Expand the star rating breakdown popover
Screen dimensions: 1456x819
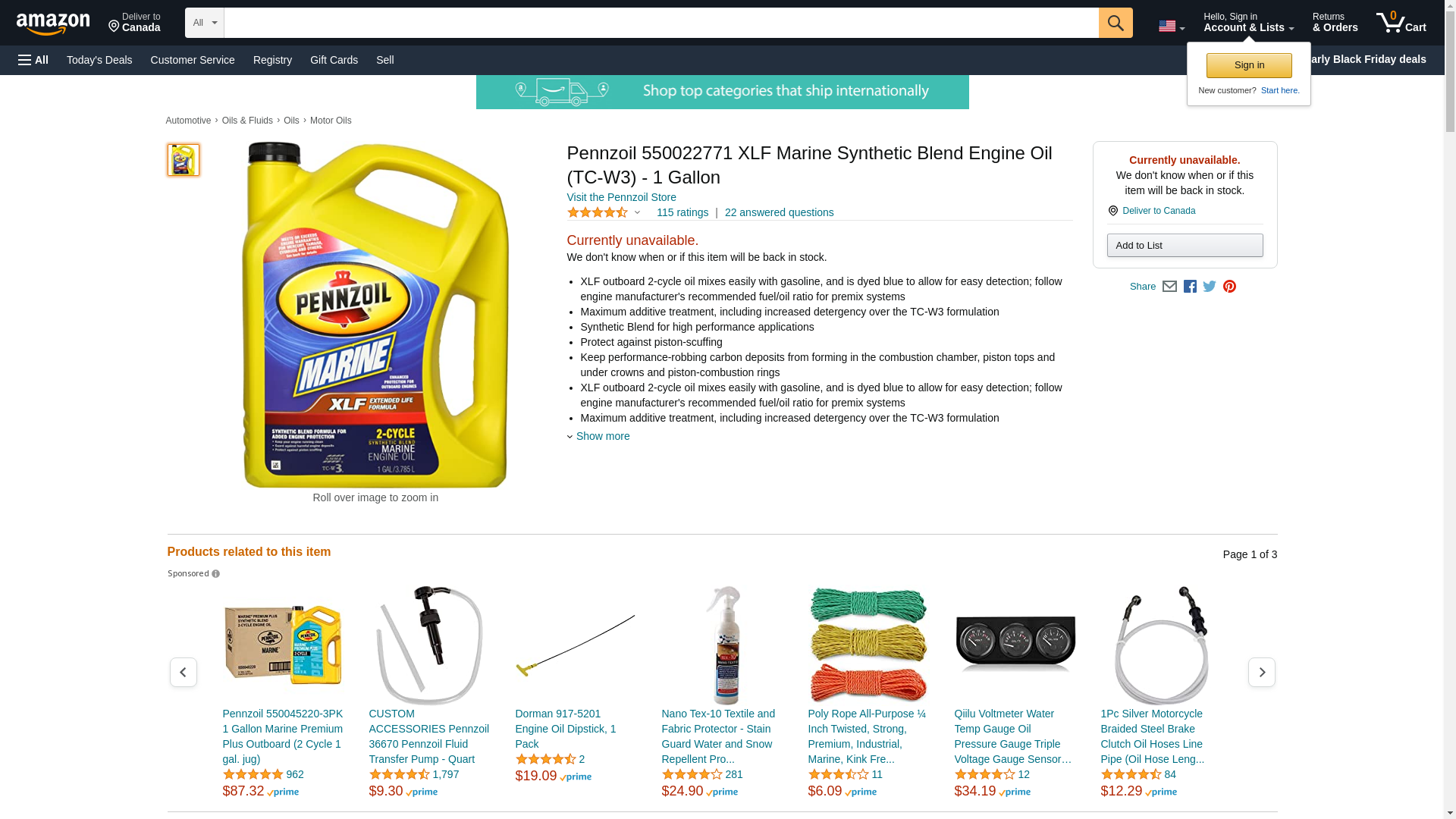pos(604,213)
